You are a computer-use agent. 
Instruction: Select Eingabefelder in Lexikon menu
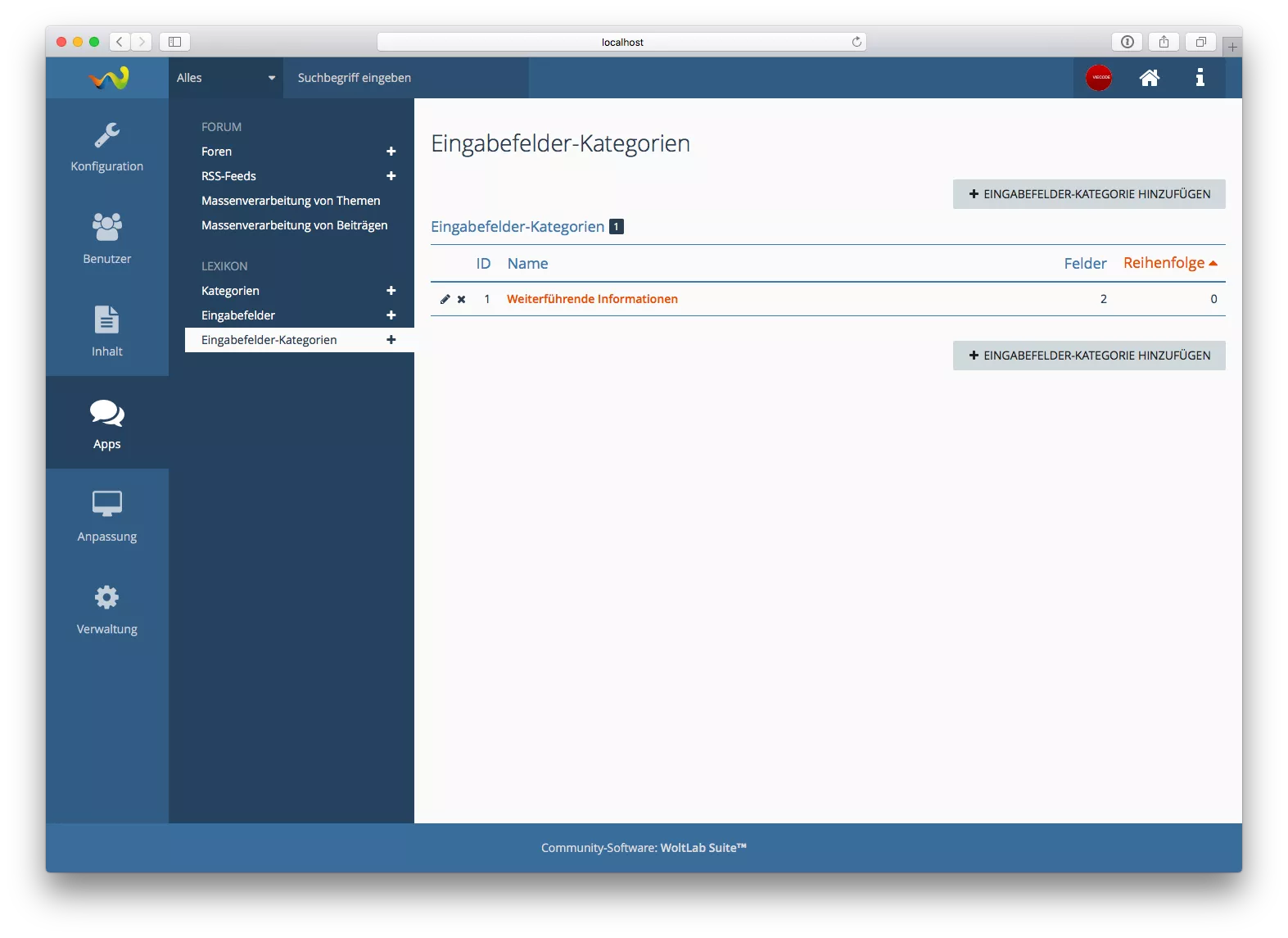[238, 315]
